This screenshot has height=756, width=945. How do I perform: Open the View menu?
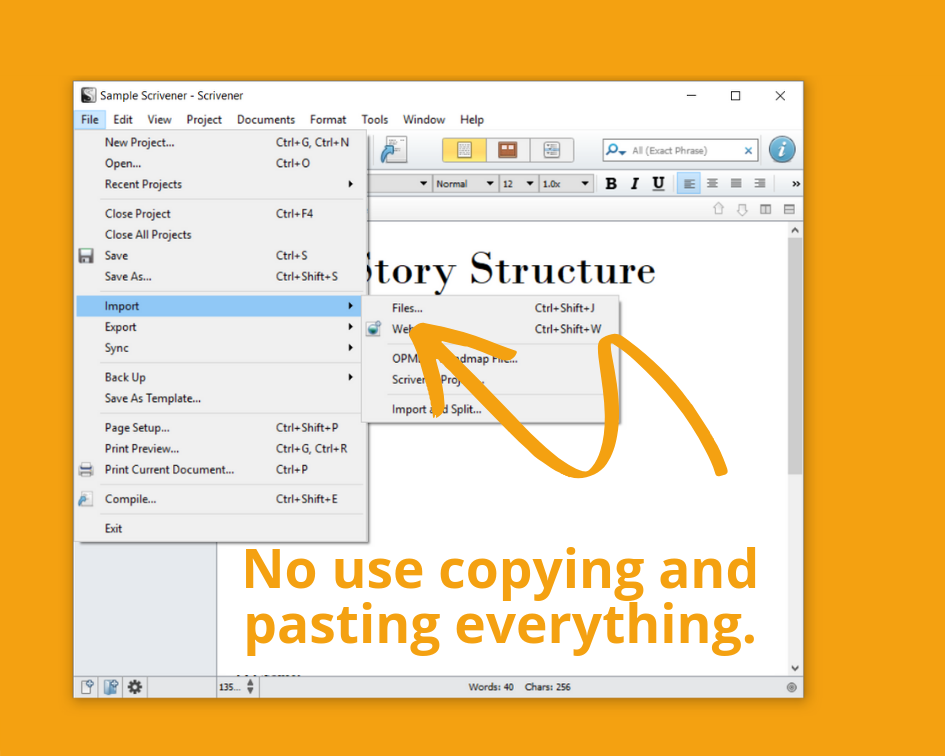160,119
